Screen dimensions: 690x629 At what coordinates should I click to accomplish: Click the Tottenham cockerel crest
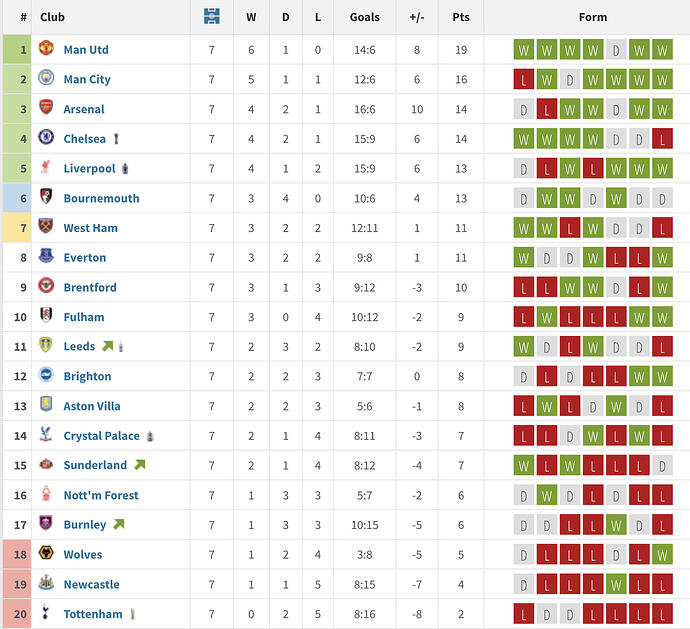click(x=46, y=614)
